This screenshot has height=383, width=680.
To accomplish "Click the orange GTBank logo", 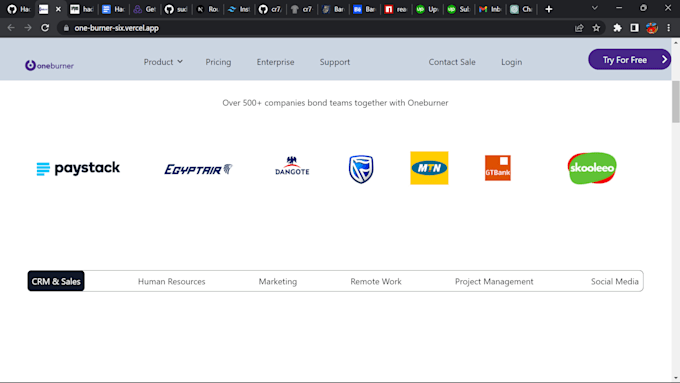I will click(x=497, y=168).
